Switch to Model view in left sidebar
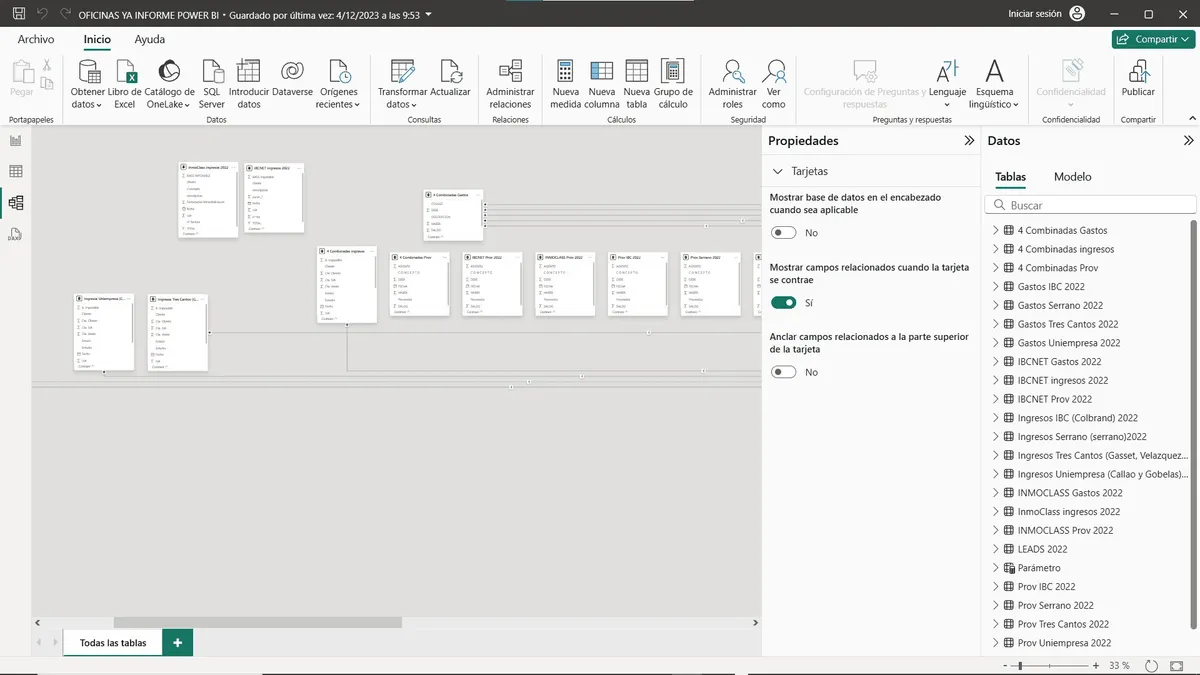The height and width of the screenshot is (675, 1200). (15, 202)
